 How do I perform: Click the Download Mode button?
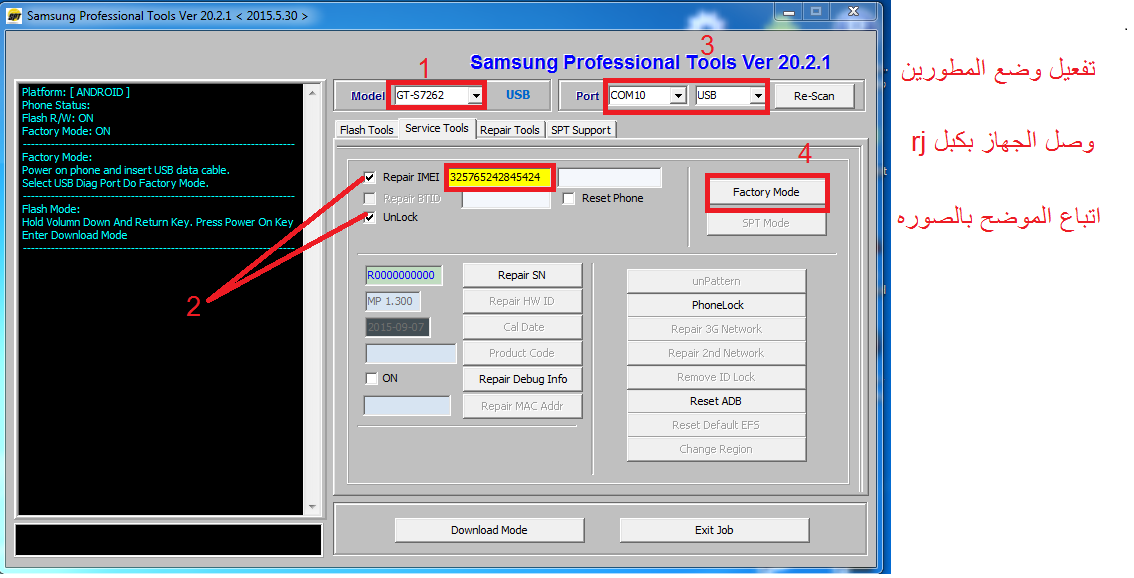(x=490, y=530)
